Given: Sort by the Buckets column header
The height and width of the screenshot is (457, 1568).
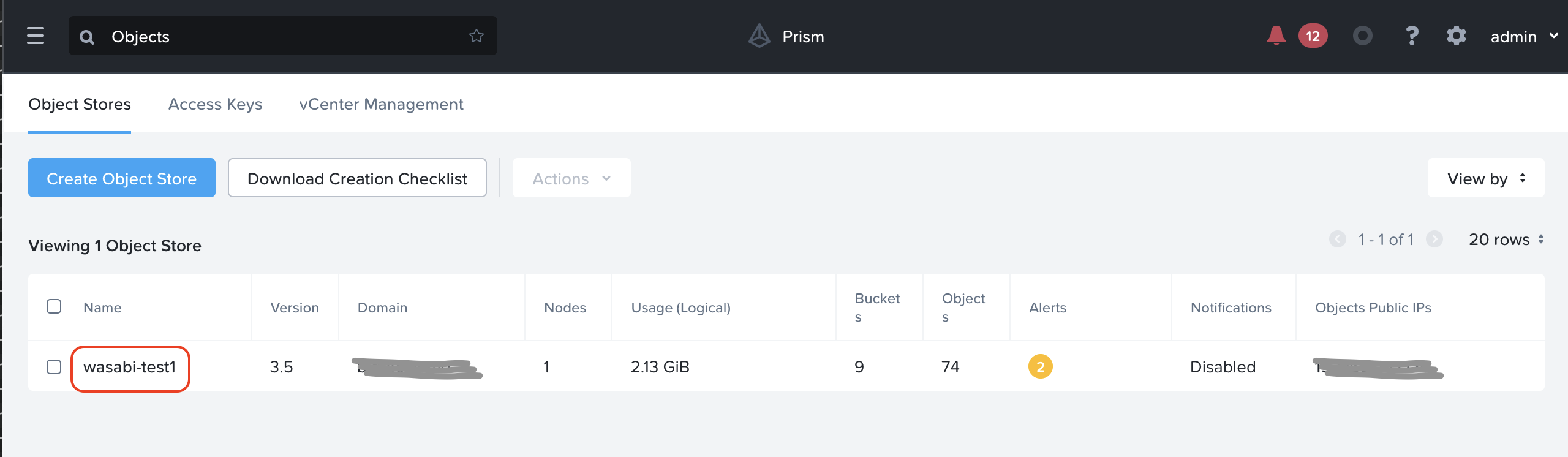Looking at the screenshot, I should (877, 308).
